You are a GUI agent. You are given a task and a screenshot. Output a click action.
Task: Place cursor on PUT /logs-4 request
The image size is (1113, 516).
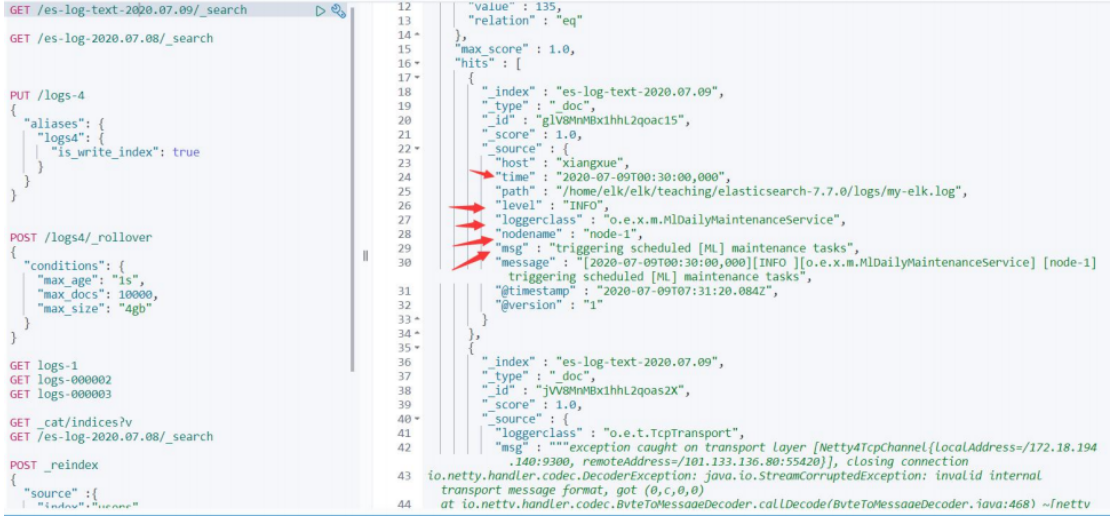[x=48, y=95]
